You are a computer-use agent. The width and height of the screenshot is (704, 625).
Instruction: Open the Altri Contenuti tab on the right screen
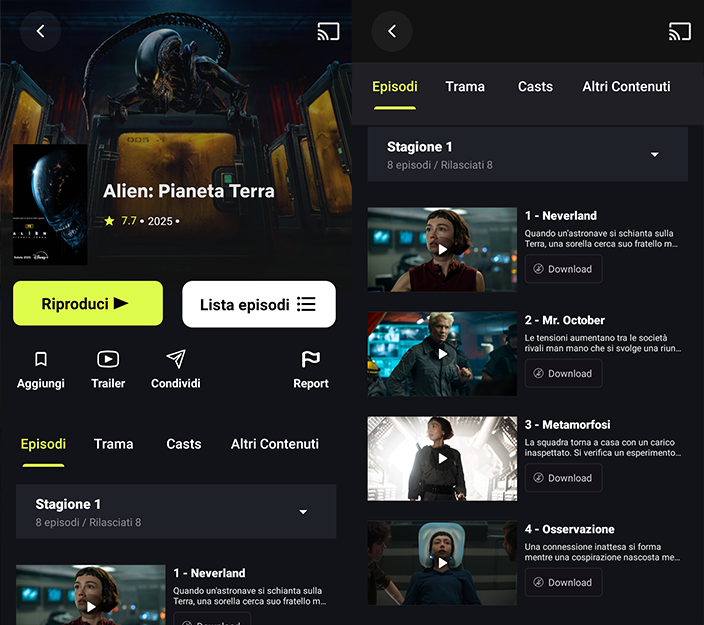[626, 87]
